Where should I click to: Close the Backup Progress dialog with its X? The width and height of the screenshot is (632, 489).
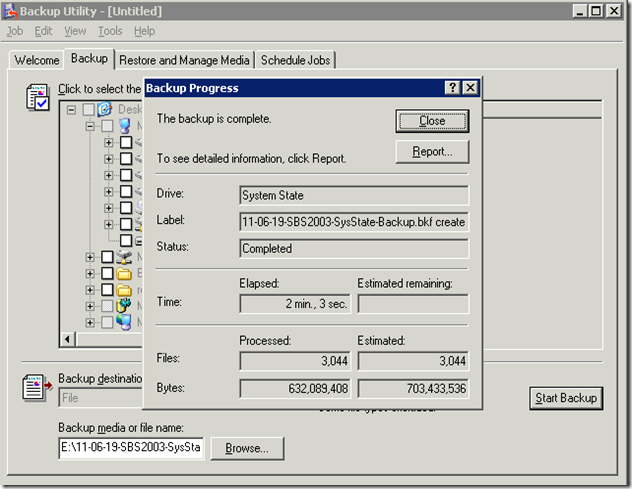[470, 87]
